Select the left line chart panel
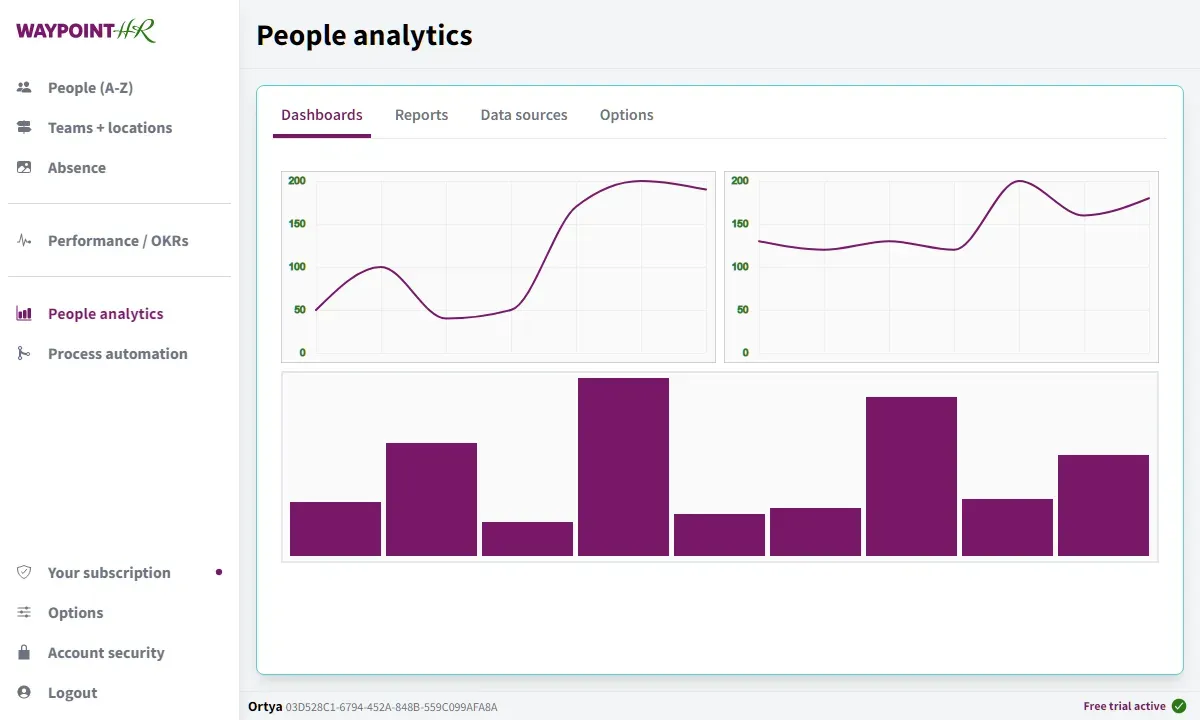The height and width of the screenshot is (720, 1200). pos(497,265)
